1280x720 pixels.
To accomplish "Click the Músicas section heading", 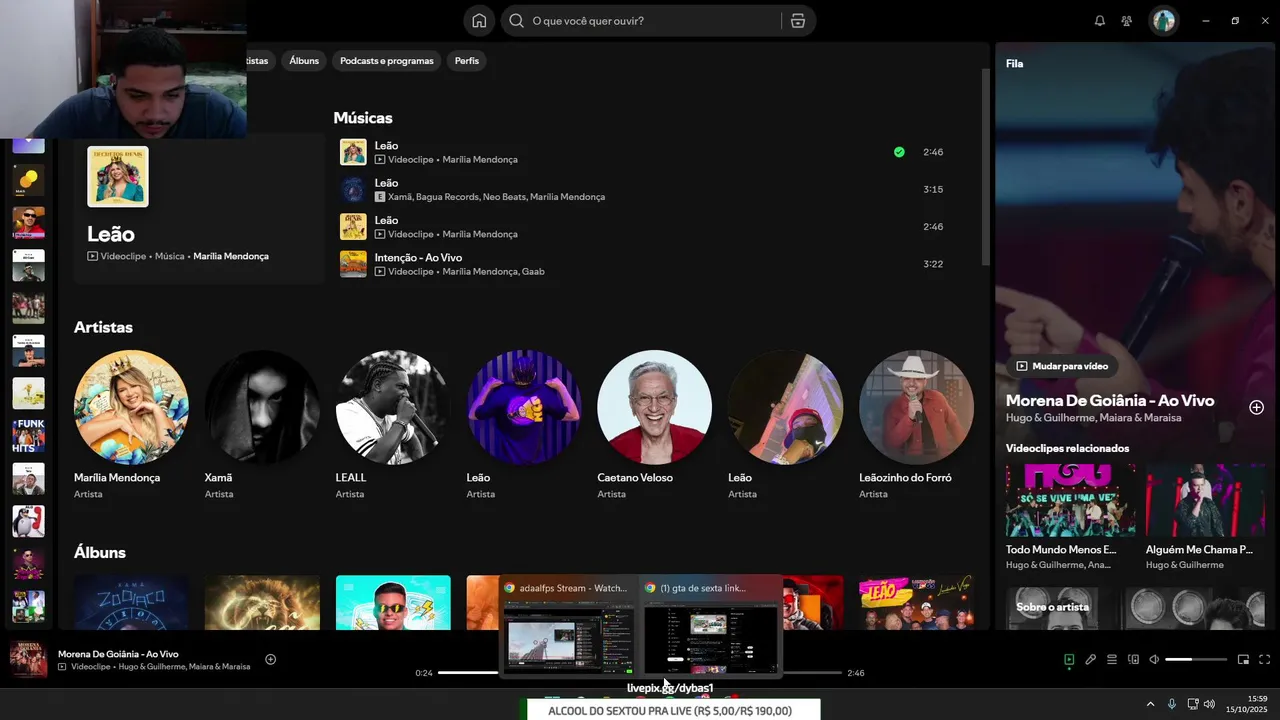I will pos(363,118).
